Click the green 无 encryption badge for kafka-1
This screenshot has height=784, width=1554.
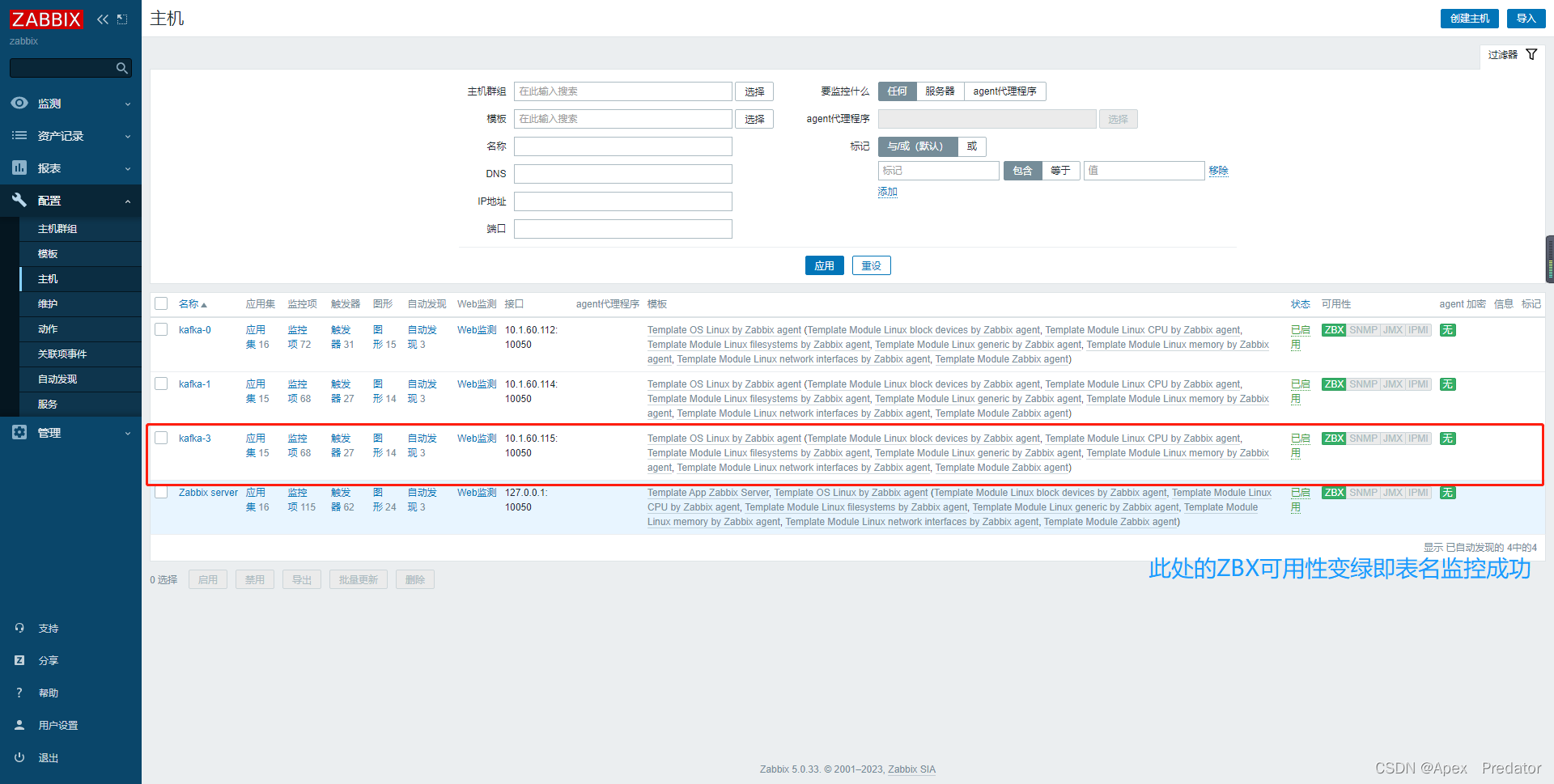tap(1448, 384)
